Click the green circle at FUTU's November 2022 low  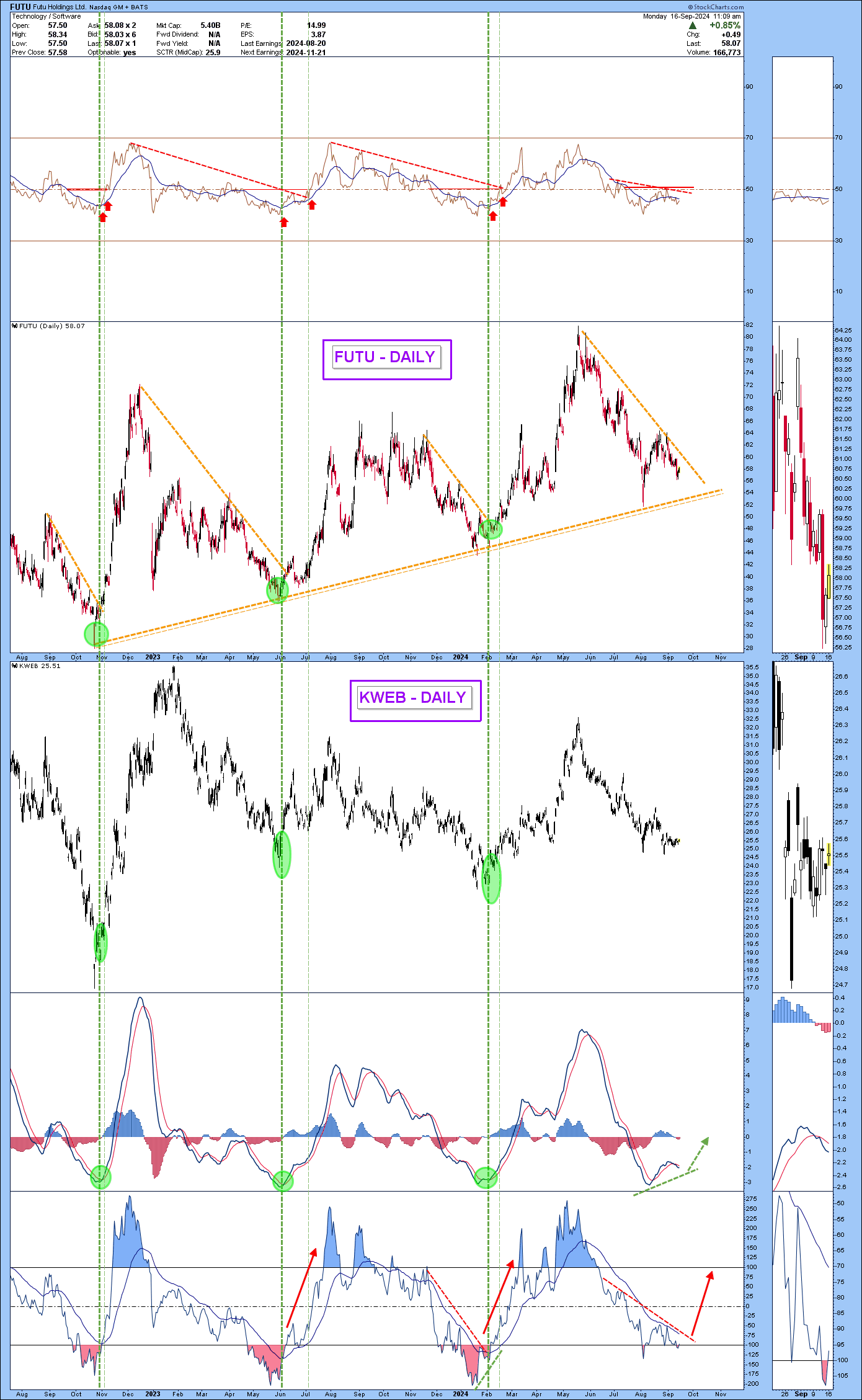point(96,633)
